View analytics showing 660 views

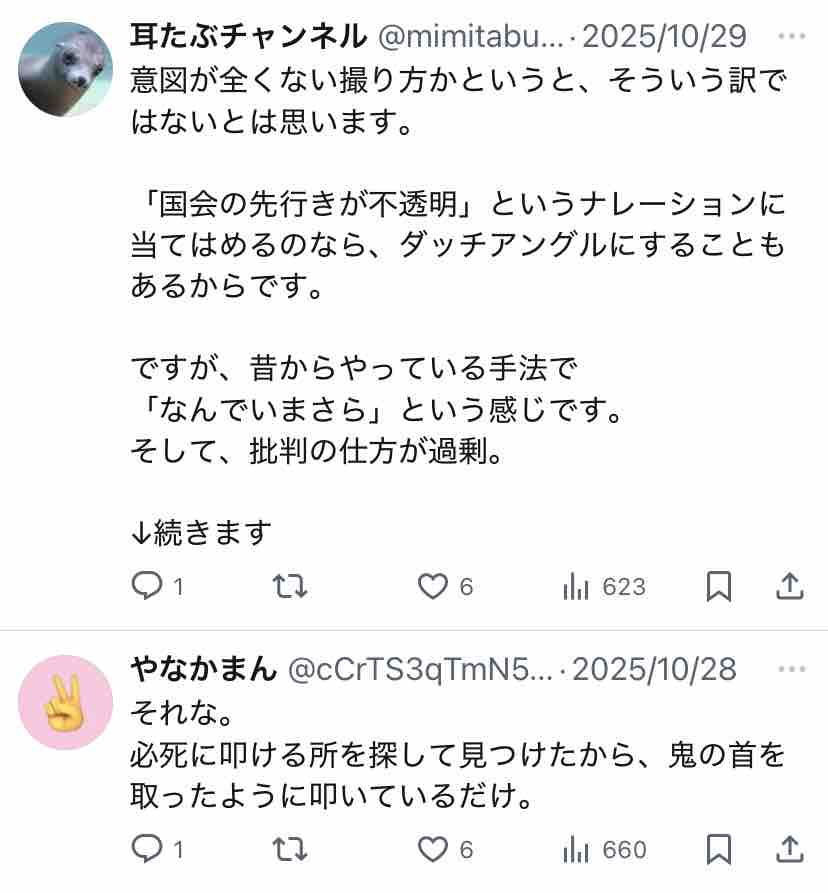click(604, 849)
